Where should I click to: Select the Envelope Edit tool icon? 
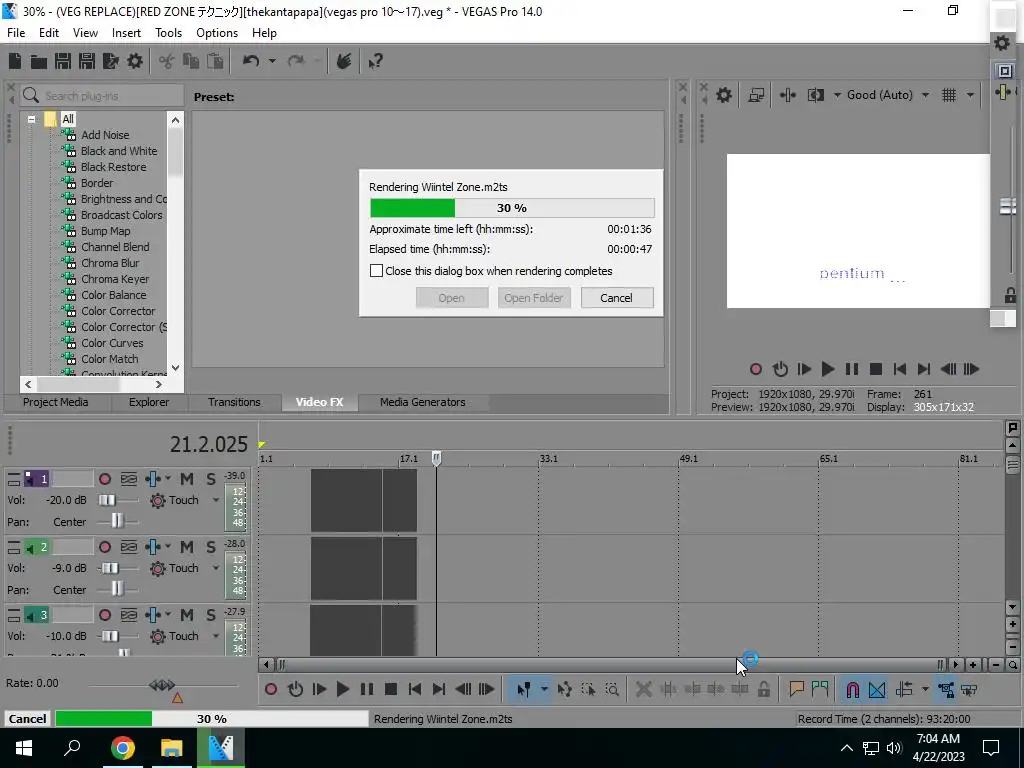tap(565, 690)
